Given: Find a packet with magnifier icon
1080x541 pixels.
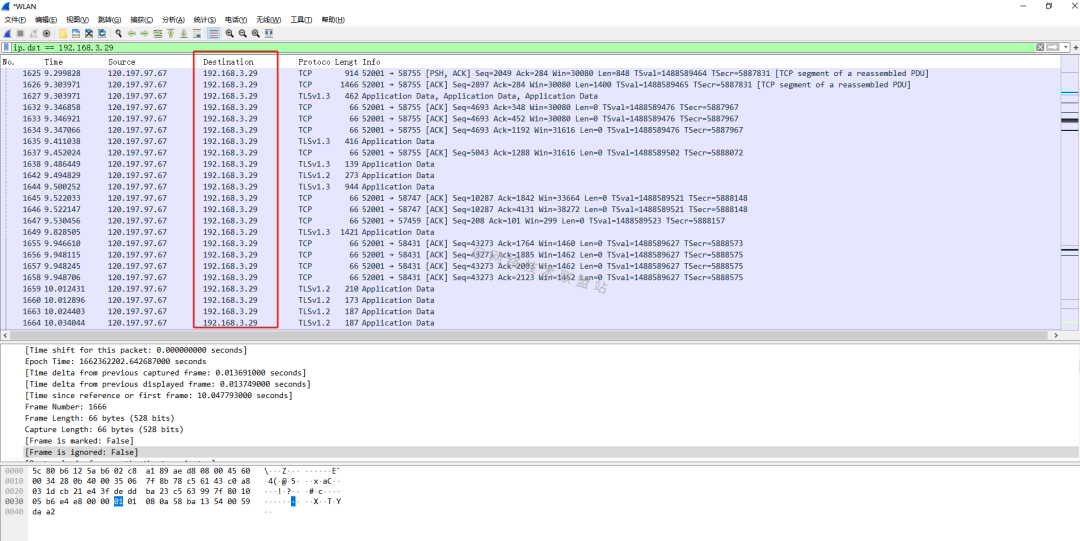Looking at the screenshot, I should point(118,33).
